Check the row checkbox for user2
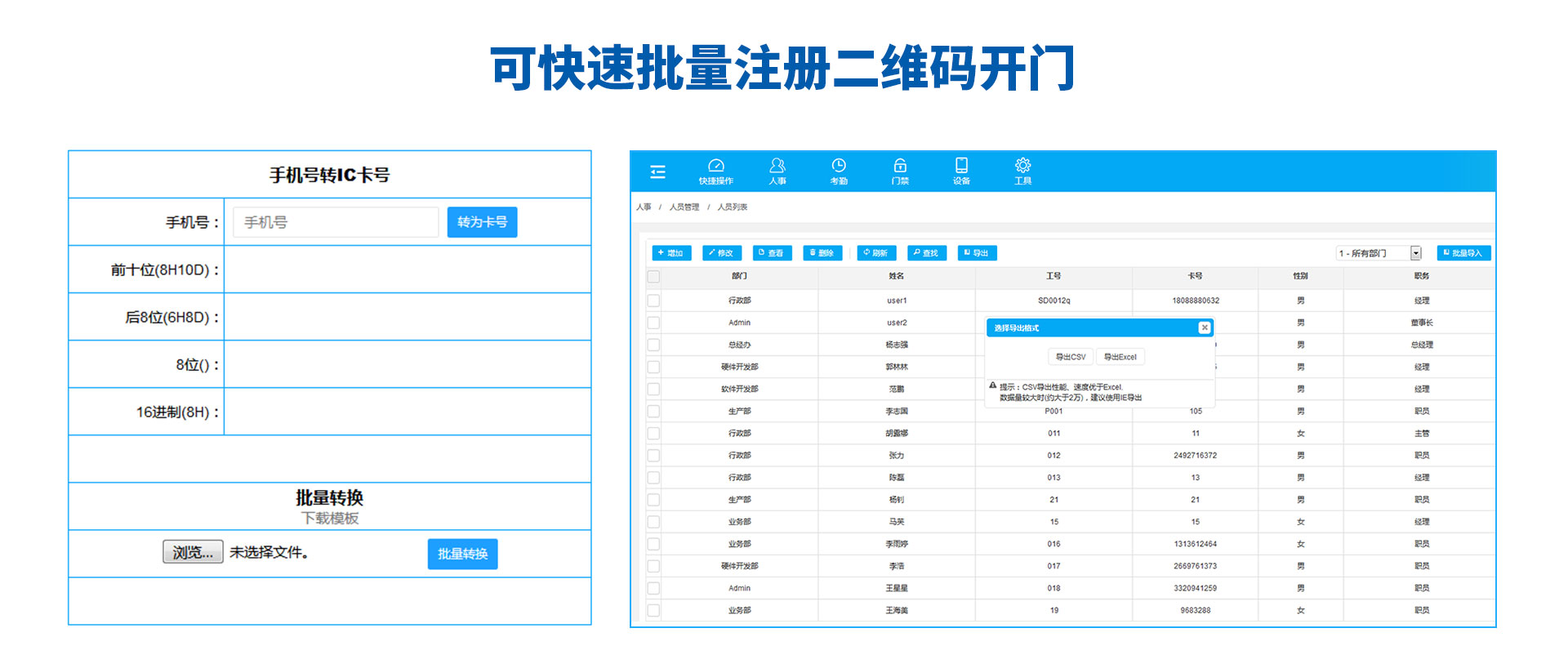 [x=653, y=323]
